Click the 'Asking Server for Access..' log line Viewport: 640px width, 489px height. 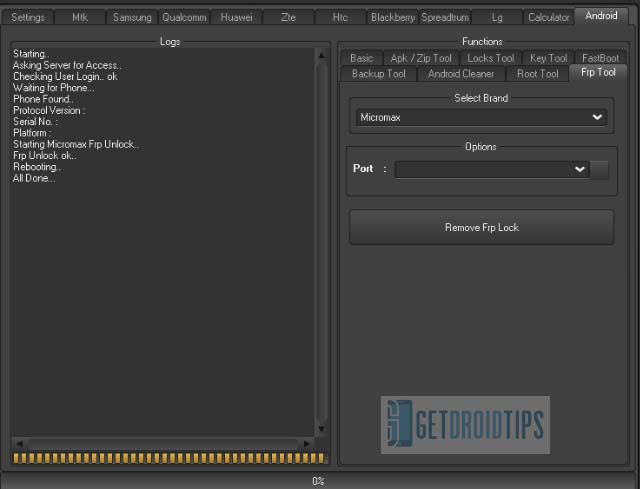(67, 65)
